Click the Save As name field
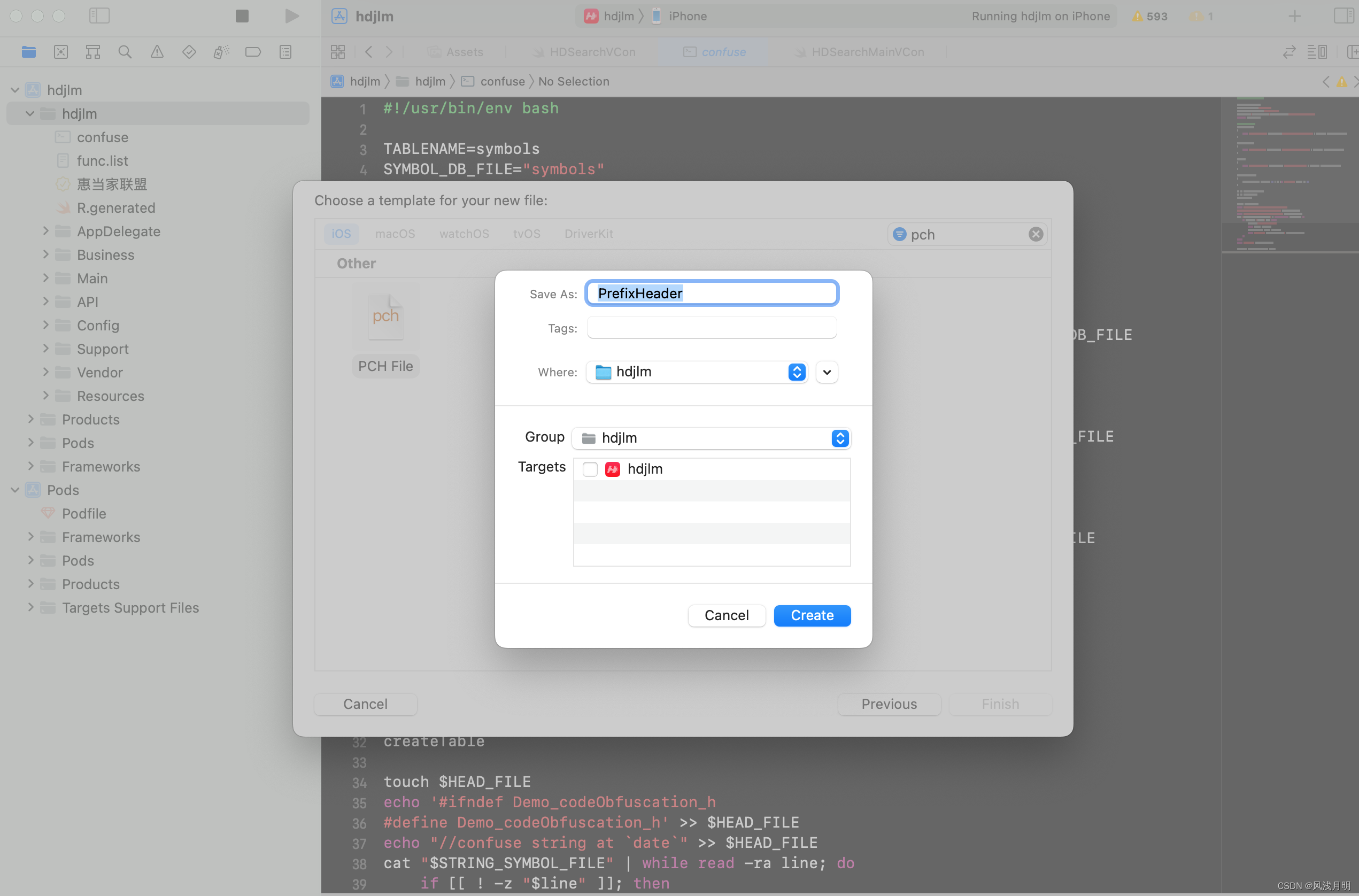The height and width of the screenshot is (896, 1359). tap(712, 293)
